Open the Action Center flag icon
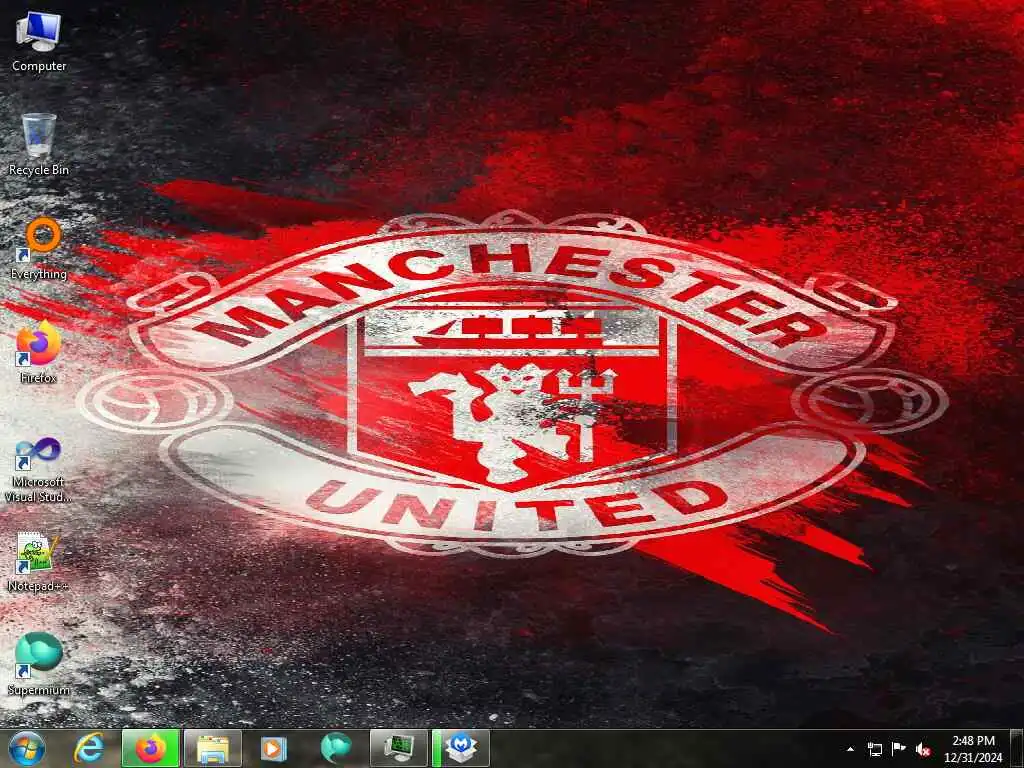The width and height of the screenshot is (1024, 768). [899, 750]
